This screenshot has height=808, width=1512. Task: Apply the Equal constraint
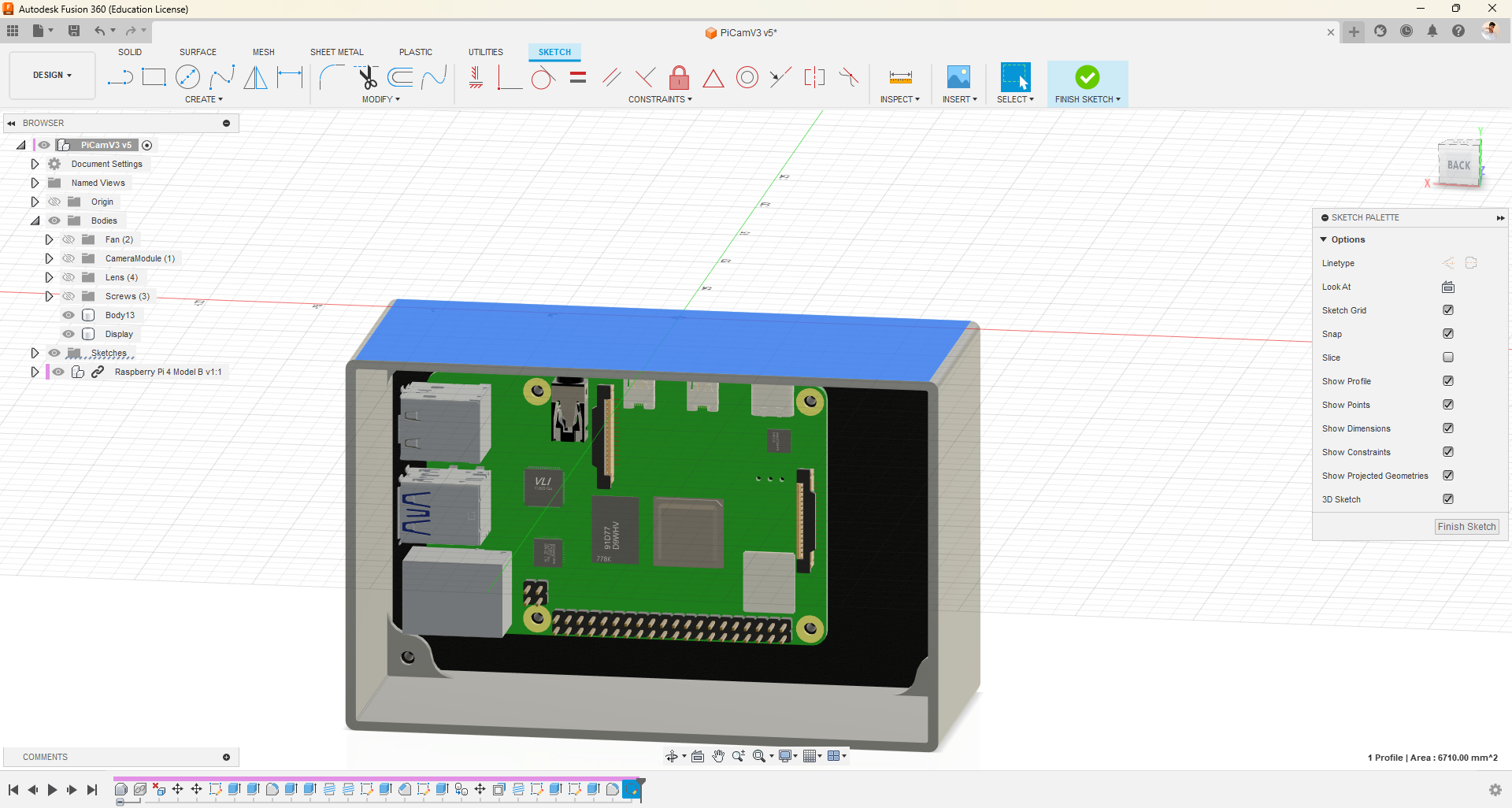(x=578, y=77)
